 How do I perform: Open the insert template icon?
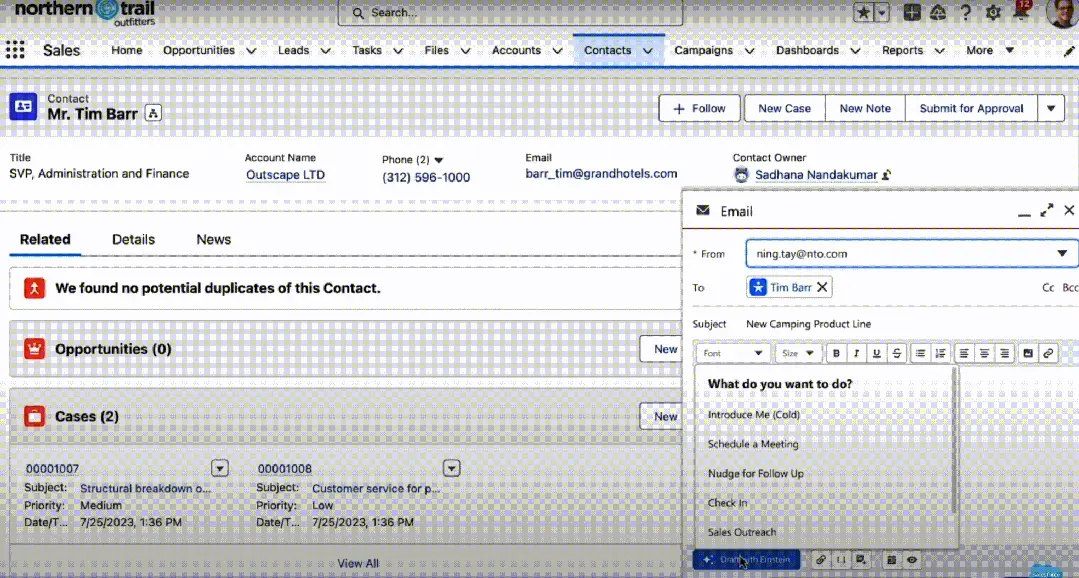click(861, 560)
